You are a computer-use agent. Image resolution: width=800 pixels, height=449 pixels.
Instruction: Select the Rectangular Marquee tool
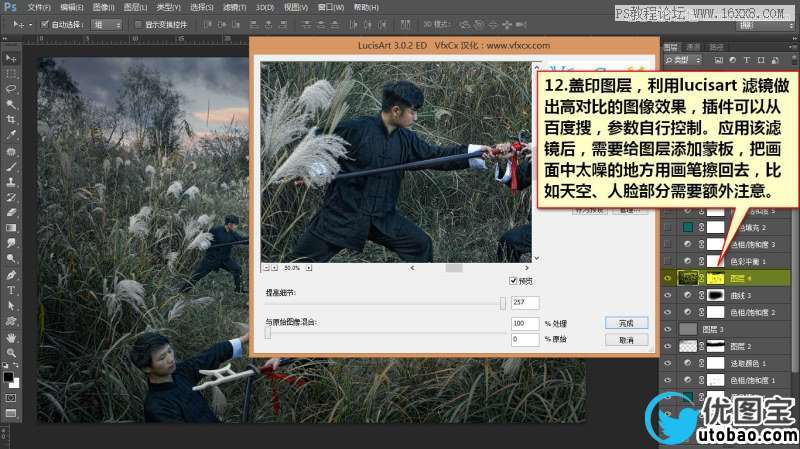(x=11, y=74)
